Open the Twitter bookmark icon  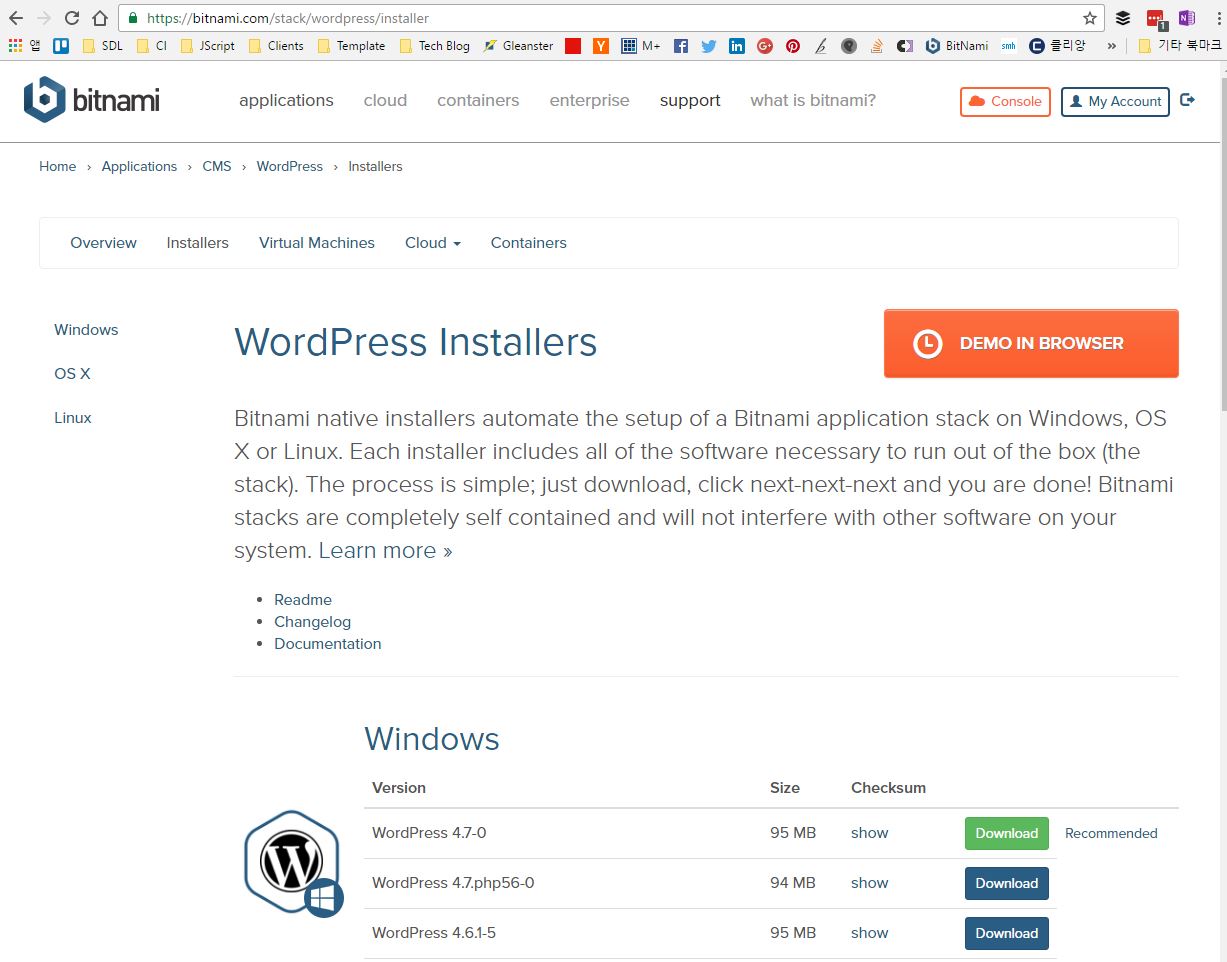(x=709, y=46)
